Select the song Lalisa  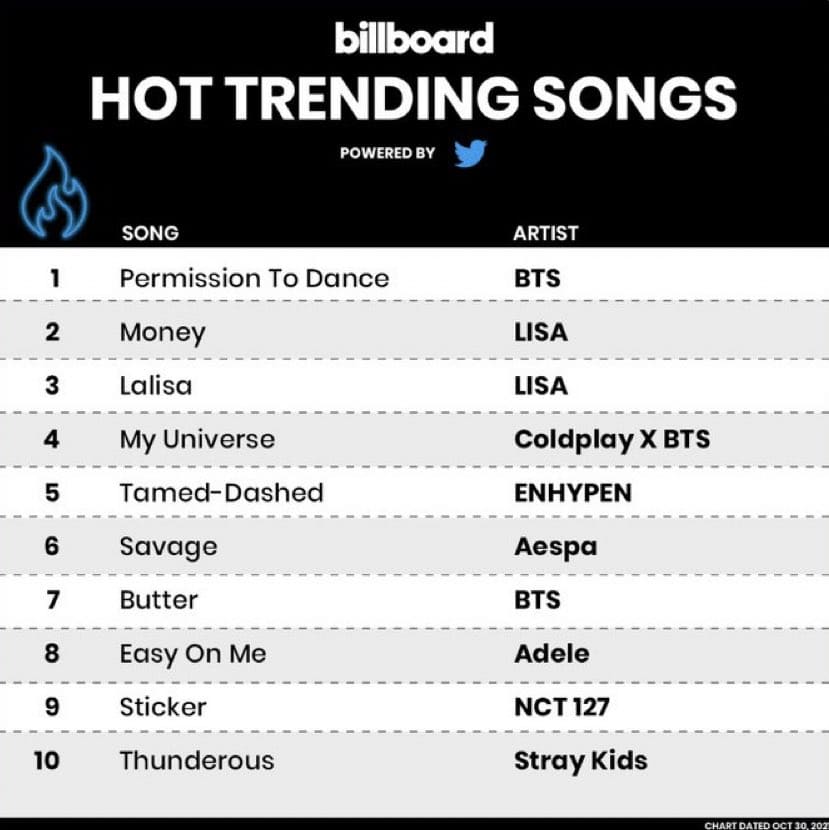click(155, 385)
